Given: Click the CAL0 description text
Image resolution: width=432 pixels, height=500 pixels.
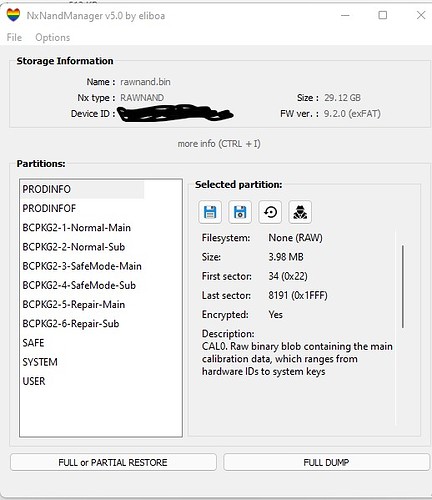Looking at the screenshot, I should coord(297,359).
